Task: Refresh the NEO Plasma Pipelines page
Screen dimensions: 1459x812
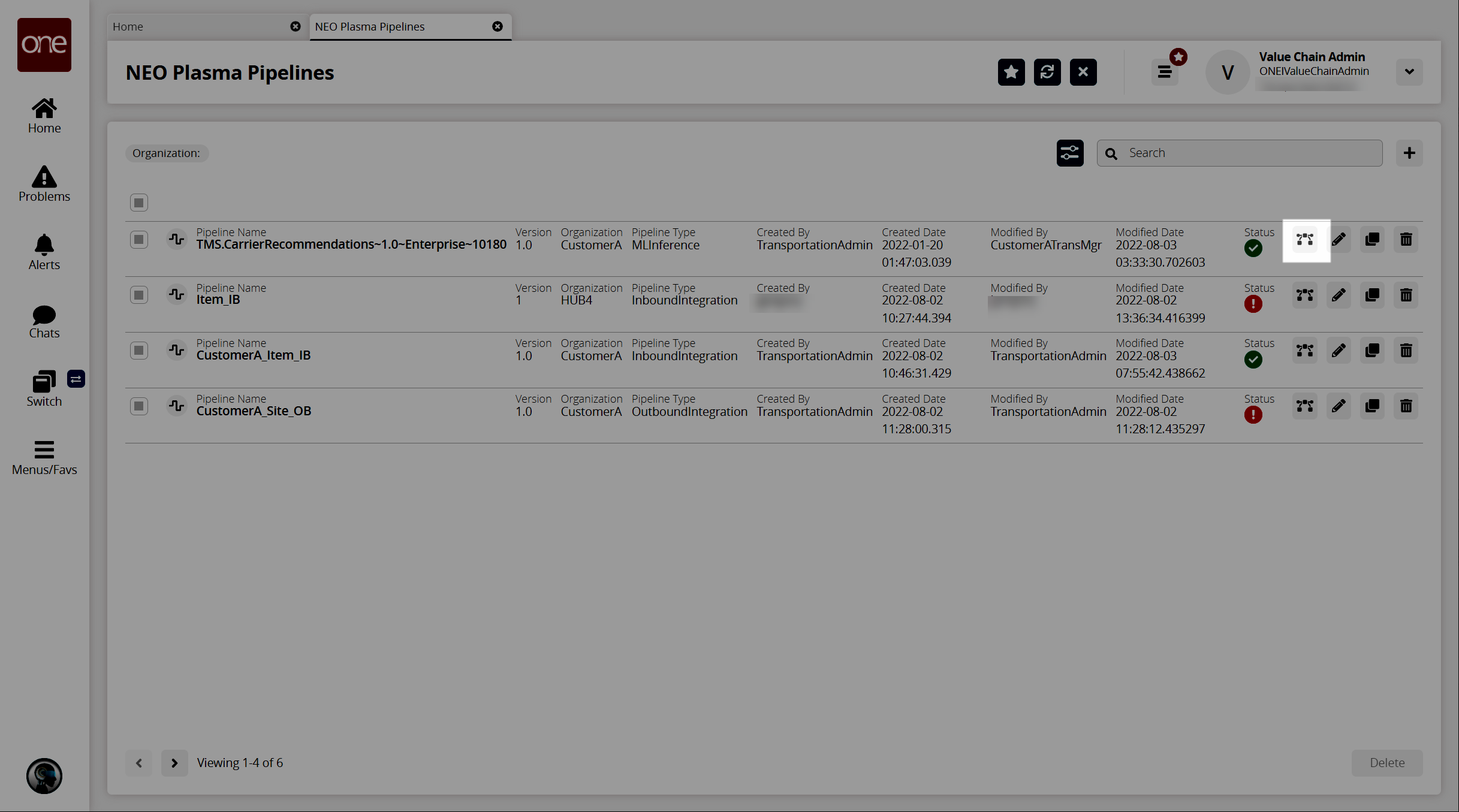Action: click(1047, 73)
